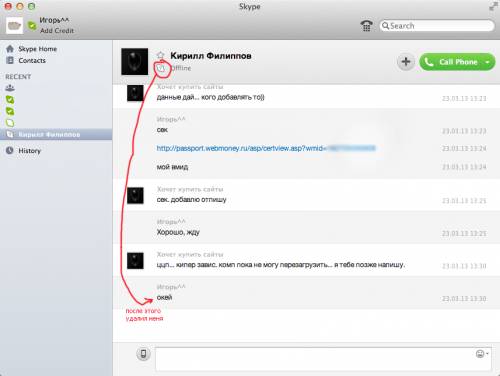Click the message 'мой вмид'
Image resolution: width=500 pixels, height=376 pixels.
click(172, 167)
